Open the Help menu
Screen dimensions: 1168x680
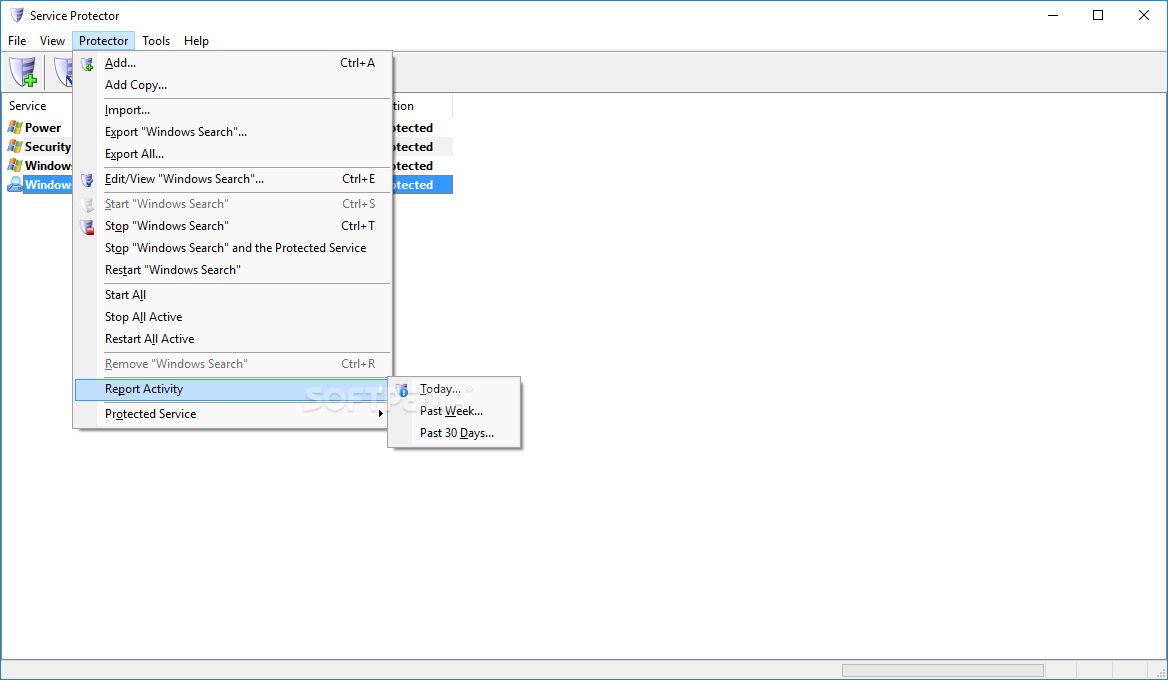click(x=197, y=41)
